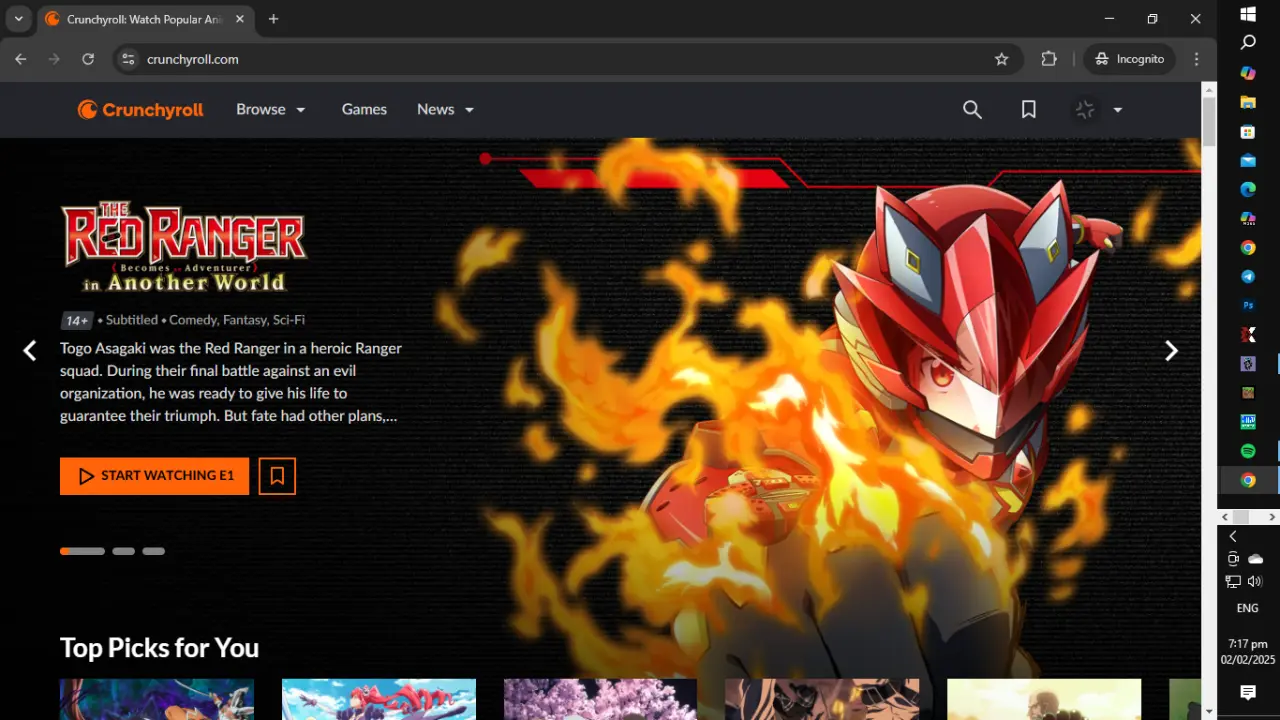Viewport: 1280px width, 720px height.
Task: Open File Explorer from taskbar
Action: coord(1248,102)
